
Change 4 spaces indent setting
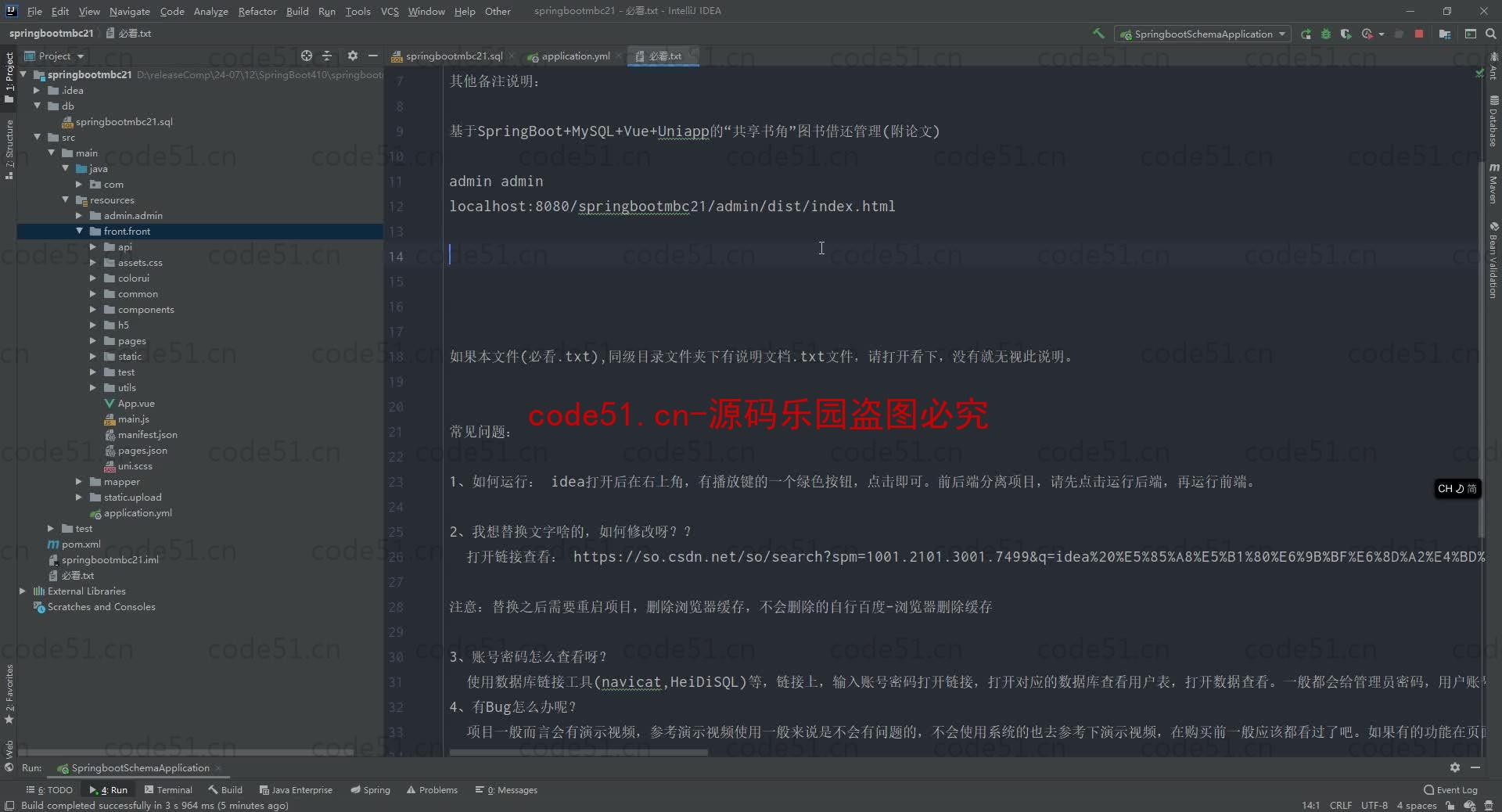(x=1417, y=805)
